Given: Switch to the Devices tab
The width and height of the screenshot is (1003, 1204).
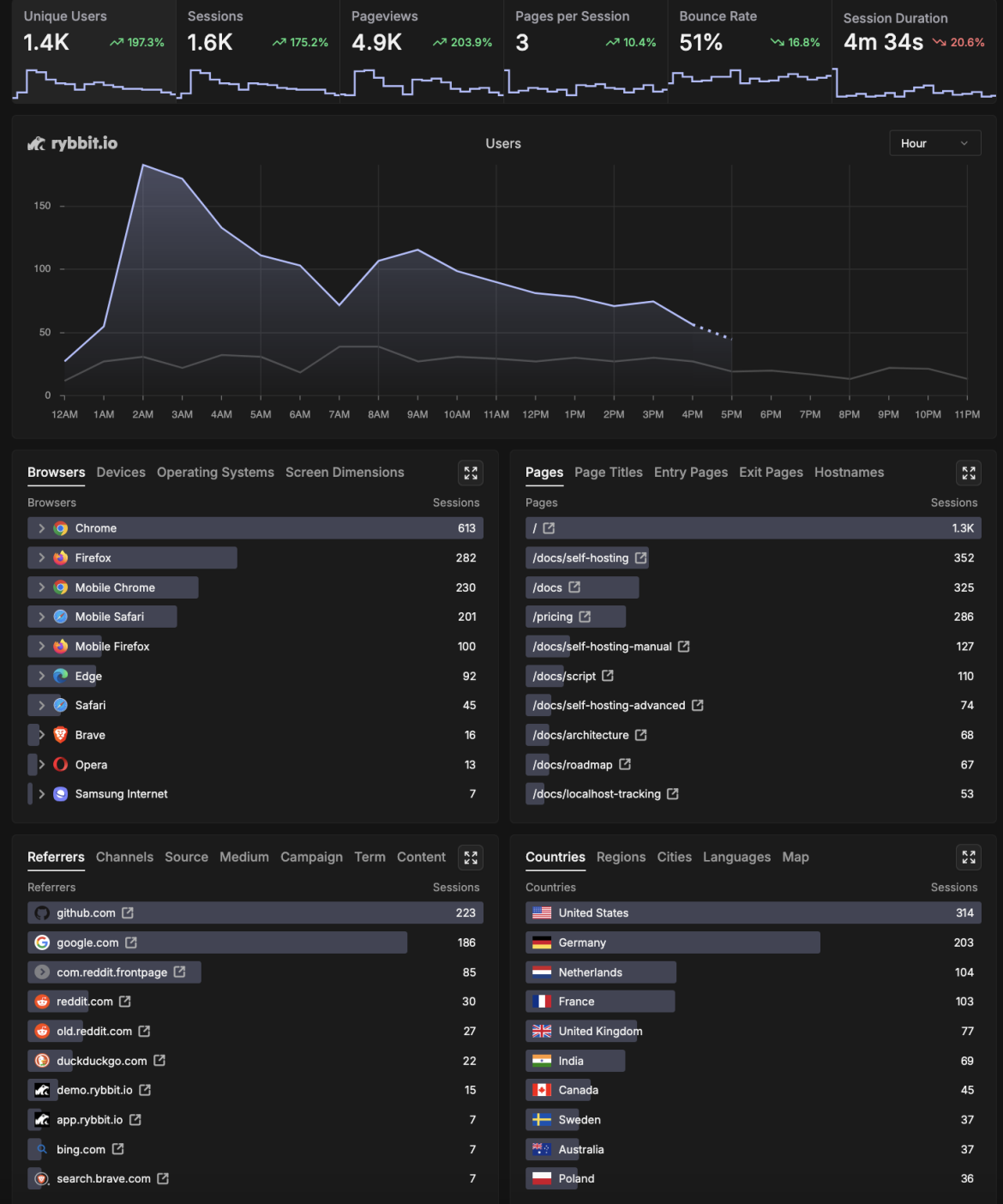Looking at the screenshot, I should [x=121, y=473].
